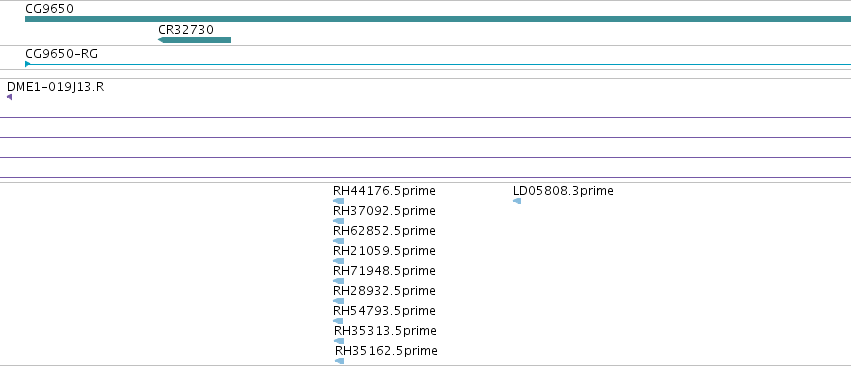Click the RH35162.5prime EST glyph
The height and width of the screenshot is (366, 851).
pyautogui.click(x=340, y=361)
